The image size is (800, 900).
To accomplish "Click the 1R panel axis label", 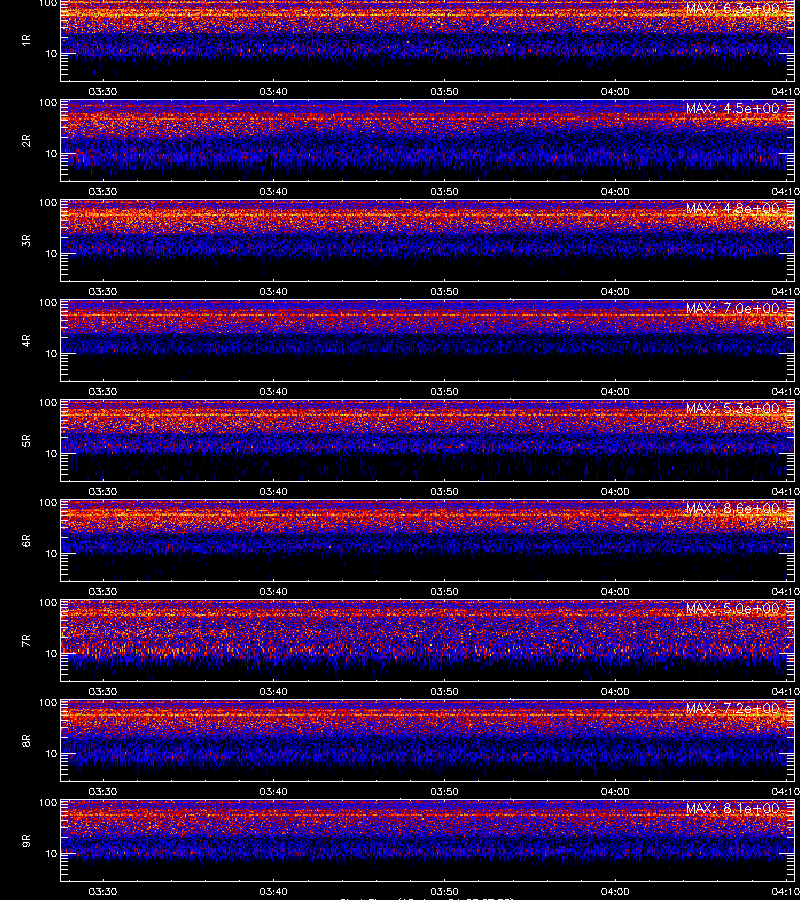I will point(26,40).
